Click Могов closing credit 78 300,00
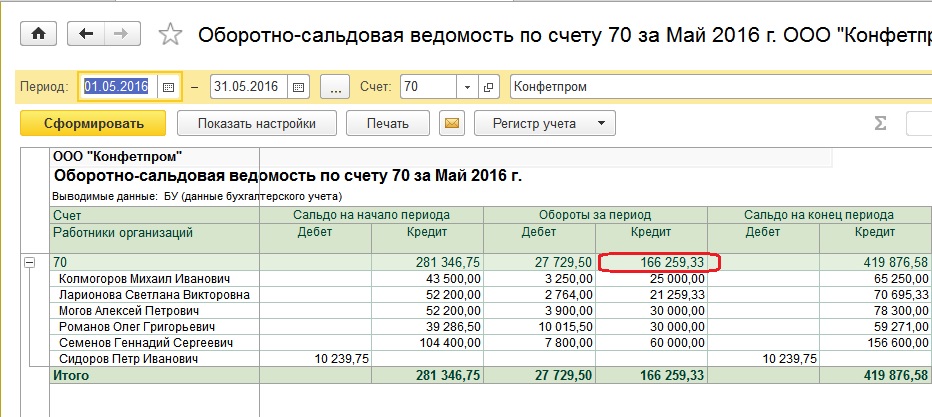Image resolution: width=932 pixels, height=417 pixels. coord(876,311)
